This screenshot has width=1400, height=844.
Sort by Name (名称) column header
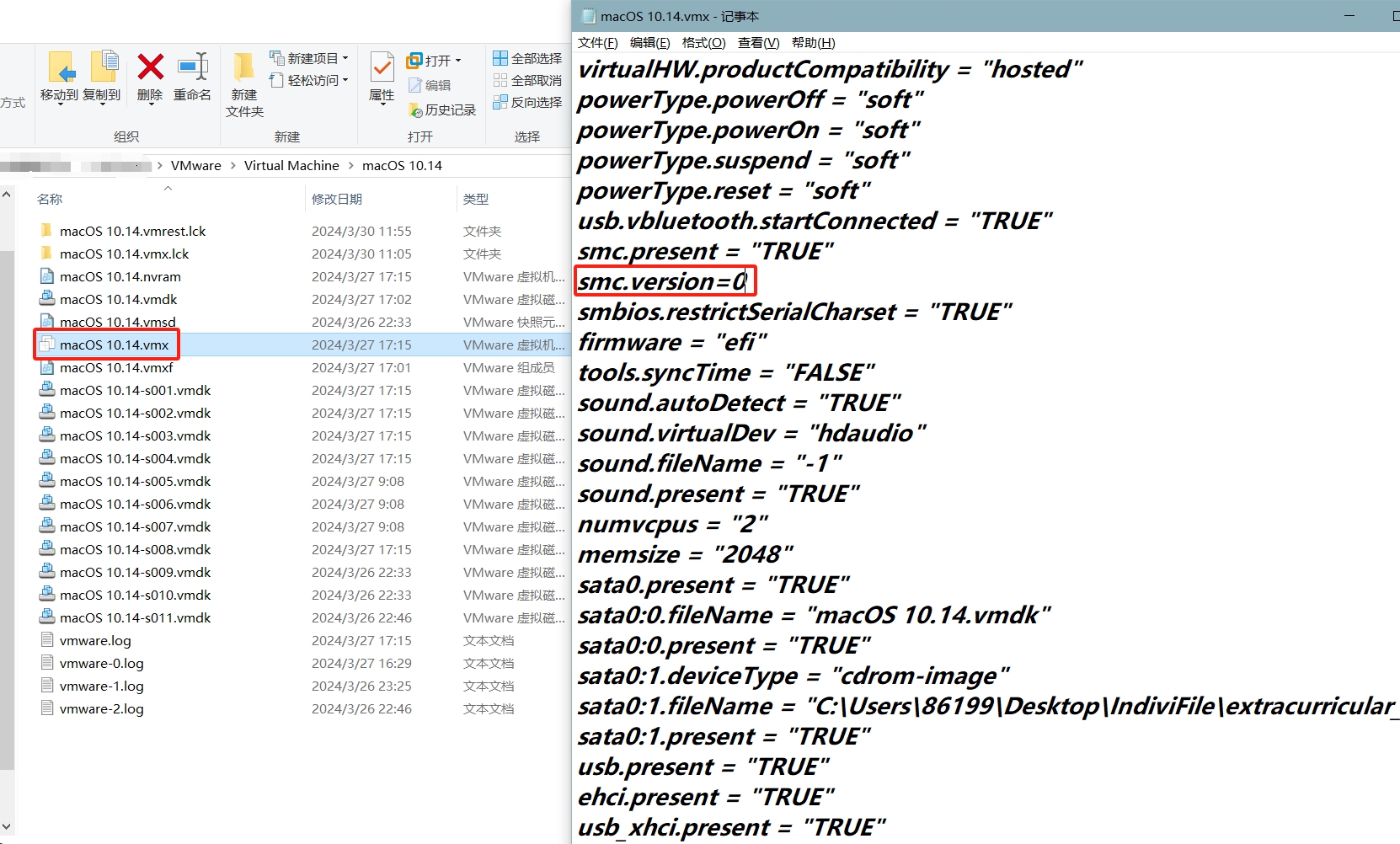50,200
